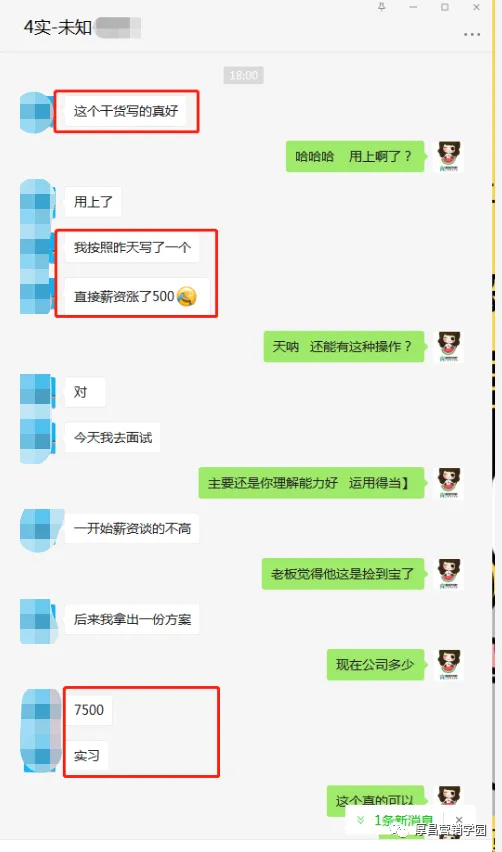Image resolution: width=502 pixels, height=852 pixels.
Task: Click the 实习 message bubble
Action: (86, 755)
